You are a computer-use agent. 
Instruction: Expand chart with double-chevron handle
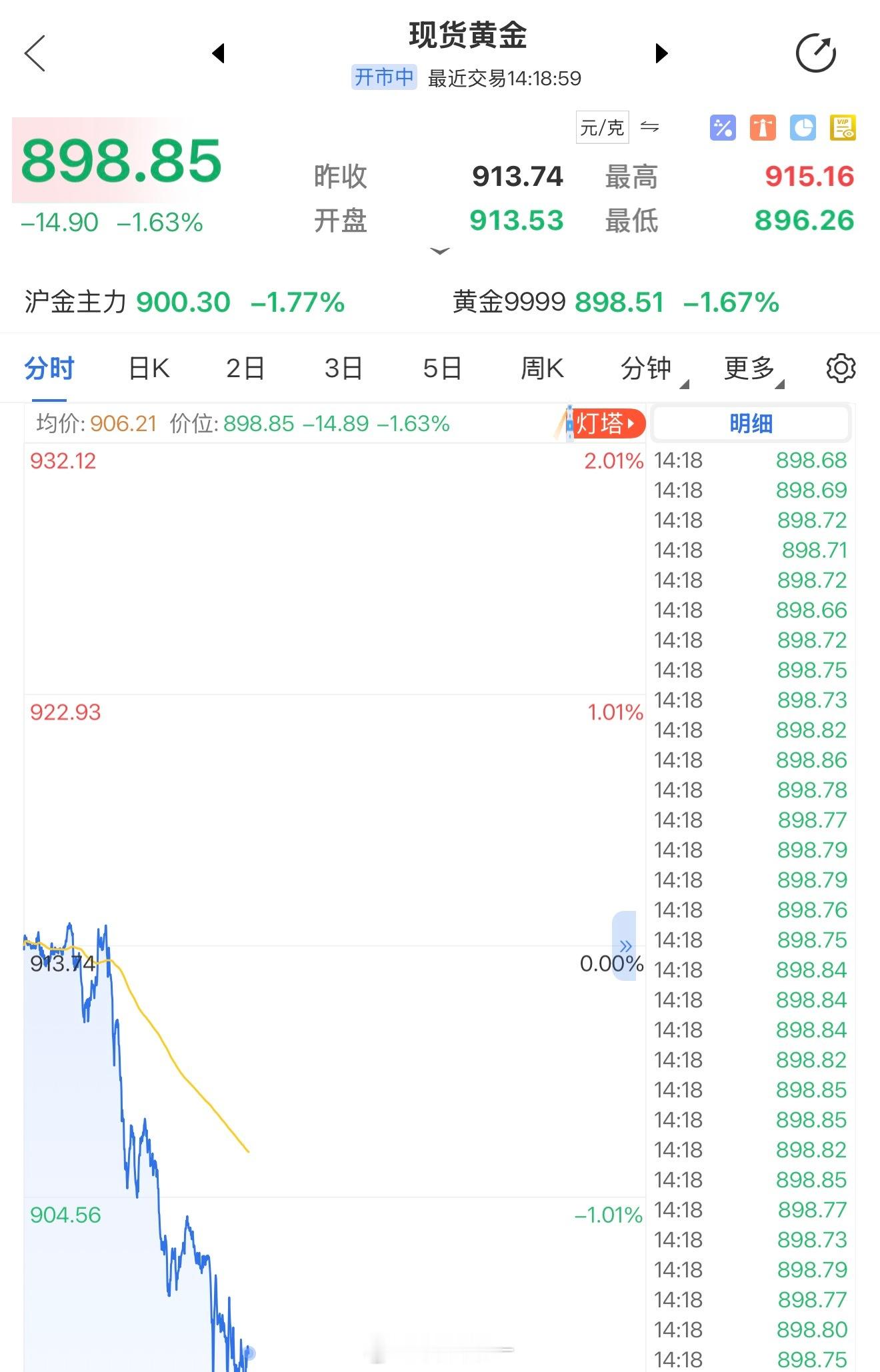(625, 946)
